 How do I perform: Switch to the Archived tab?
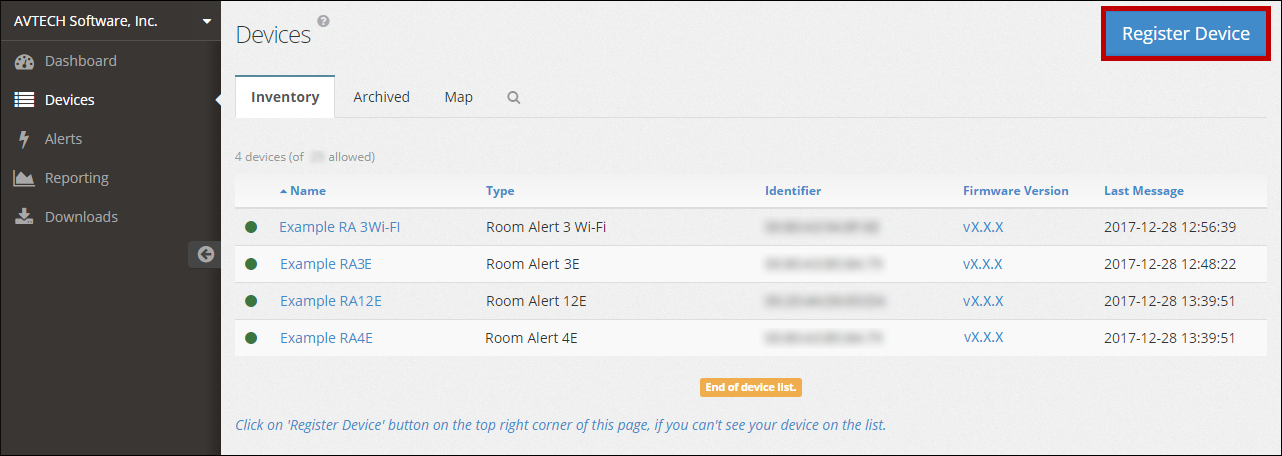381,97
